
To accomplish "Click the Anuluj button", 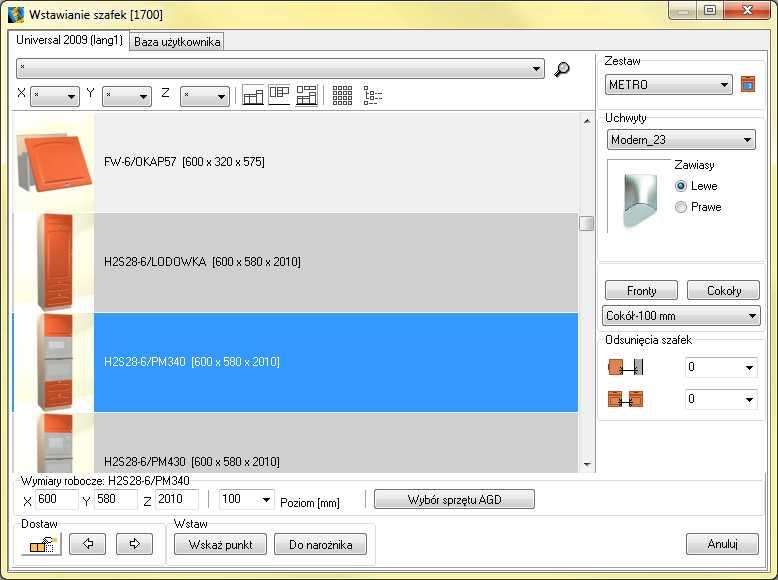I will tap(722, 544).
